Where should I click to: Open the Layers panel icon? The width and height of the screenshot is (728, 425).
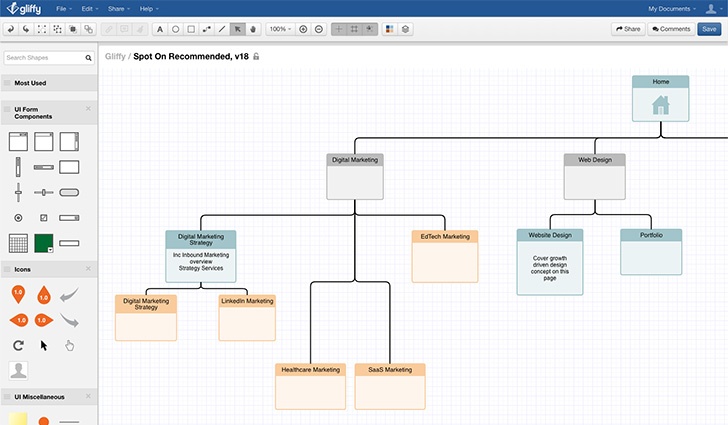(x=405, y=29)
